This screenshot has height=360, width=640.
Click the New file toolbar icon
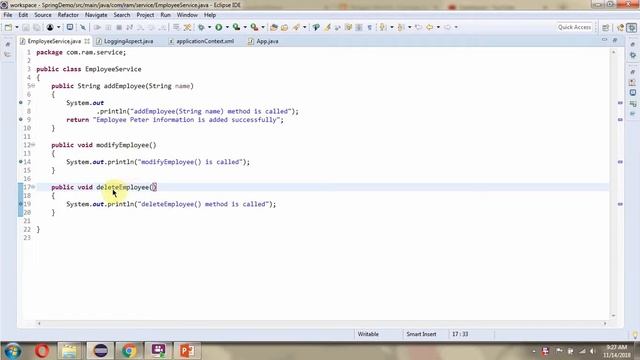point(8,27)
